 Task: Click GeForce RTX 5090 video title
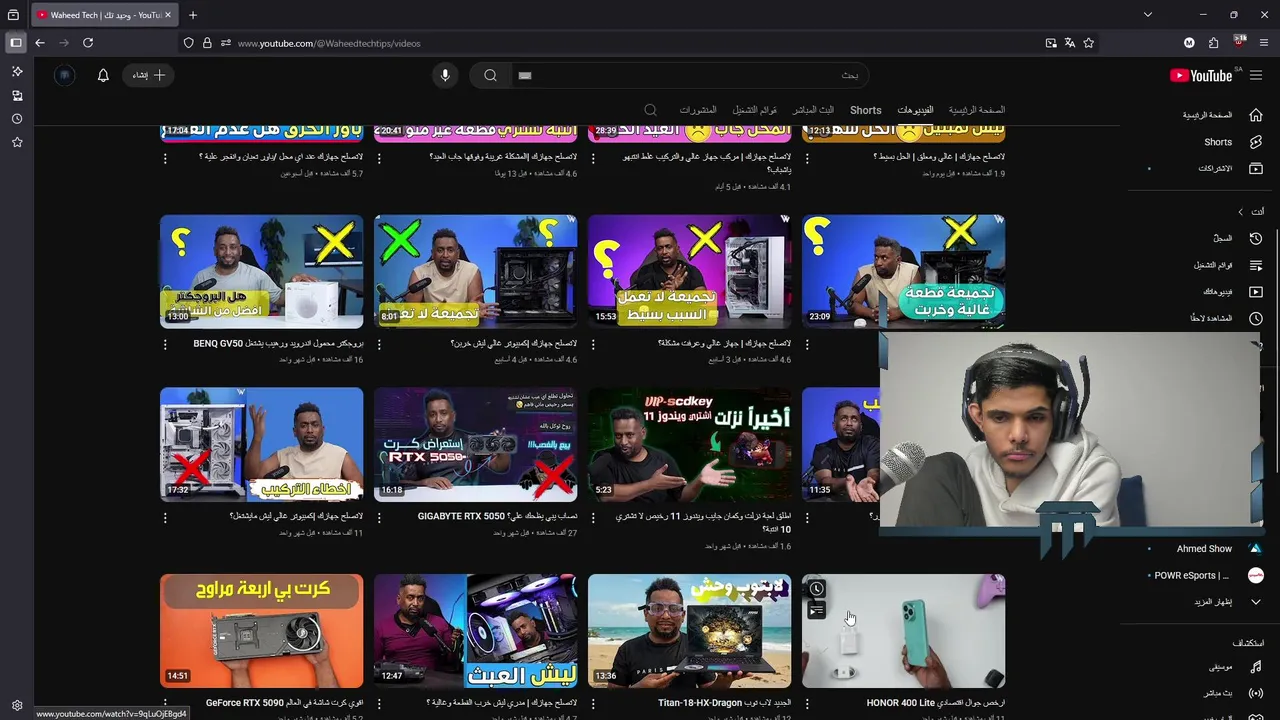coord(284,703)
